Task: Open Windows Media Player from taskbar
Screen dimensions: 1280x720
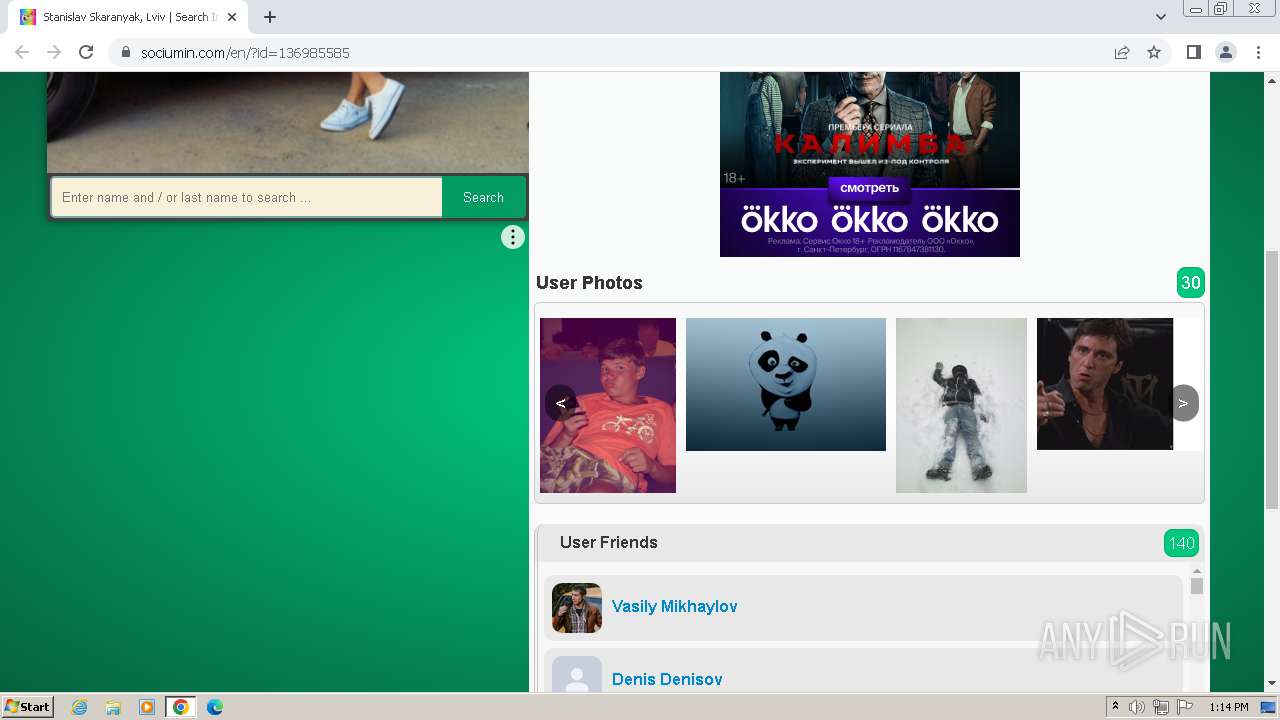Action: [x=147, y=707]
